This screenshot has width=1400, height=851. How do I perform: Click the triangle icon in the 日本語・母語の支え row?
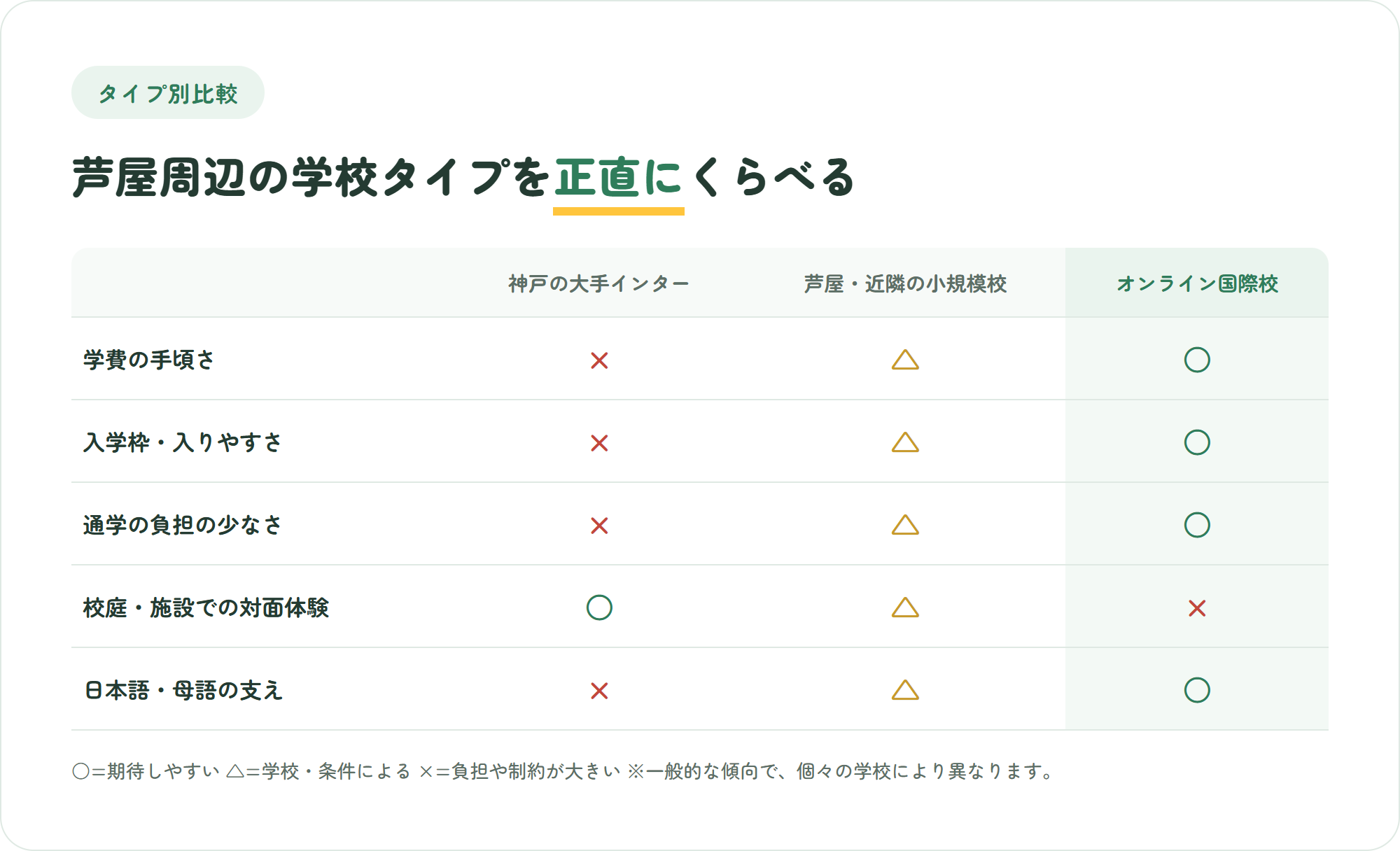[x=905, y=690]
